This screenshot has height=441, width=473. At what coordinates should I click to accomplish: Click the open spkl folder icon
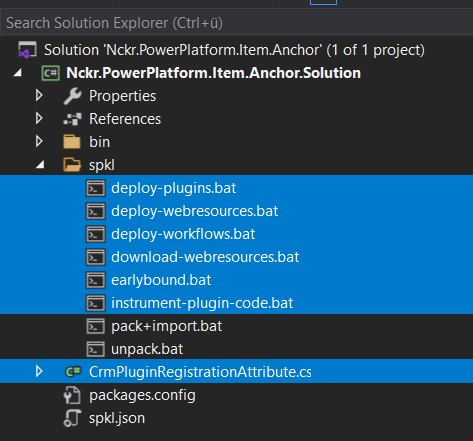72,165
